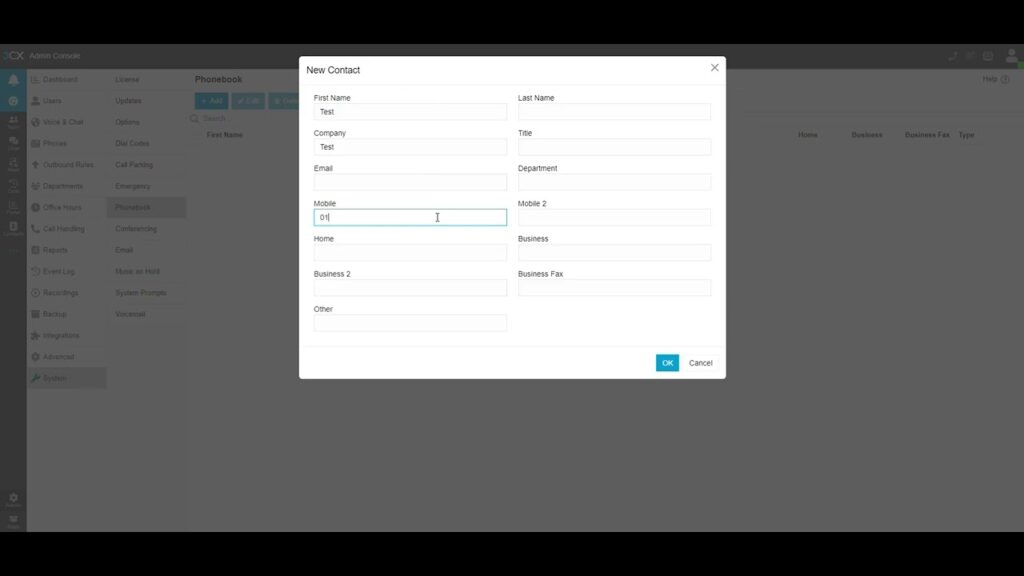
Task: Click the notification bell icon in sidebar
Action: [13, 80]
